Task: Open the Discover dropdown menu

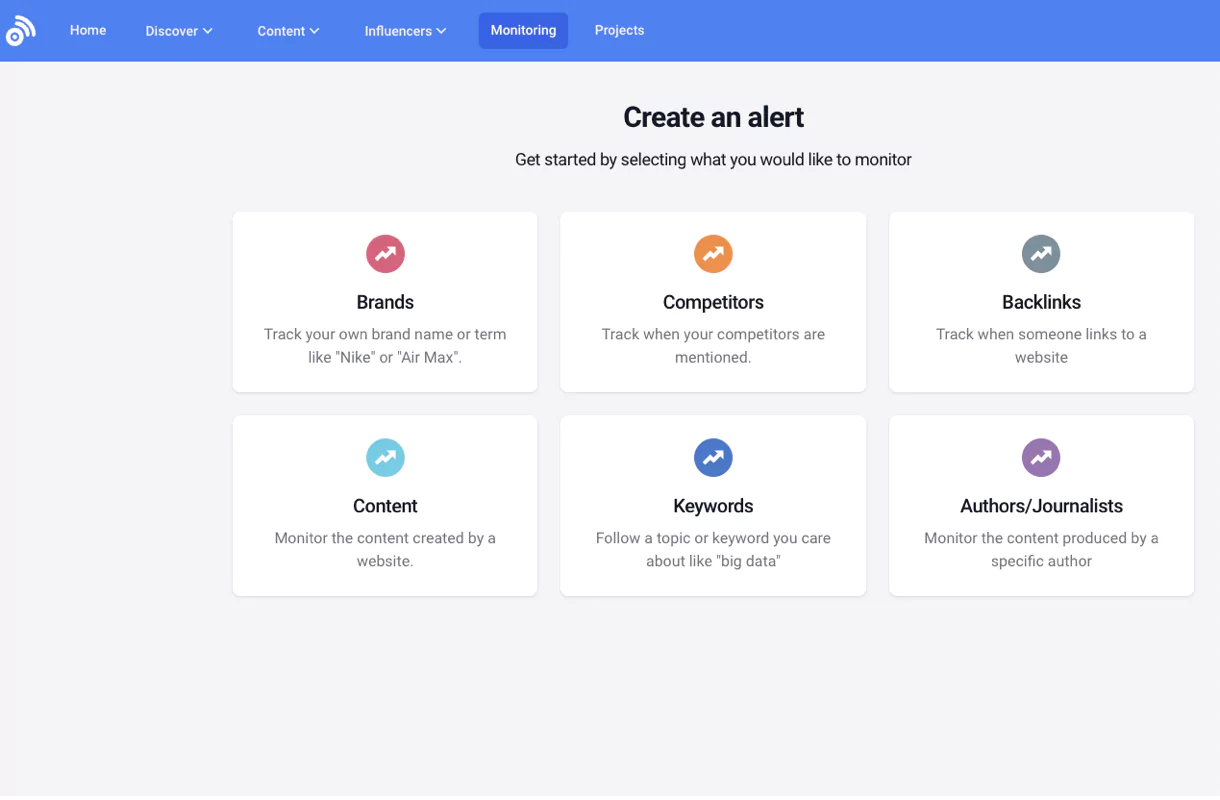Action: [178, 30]
